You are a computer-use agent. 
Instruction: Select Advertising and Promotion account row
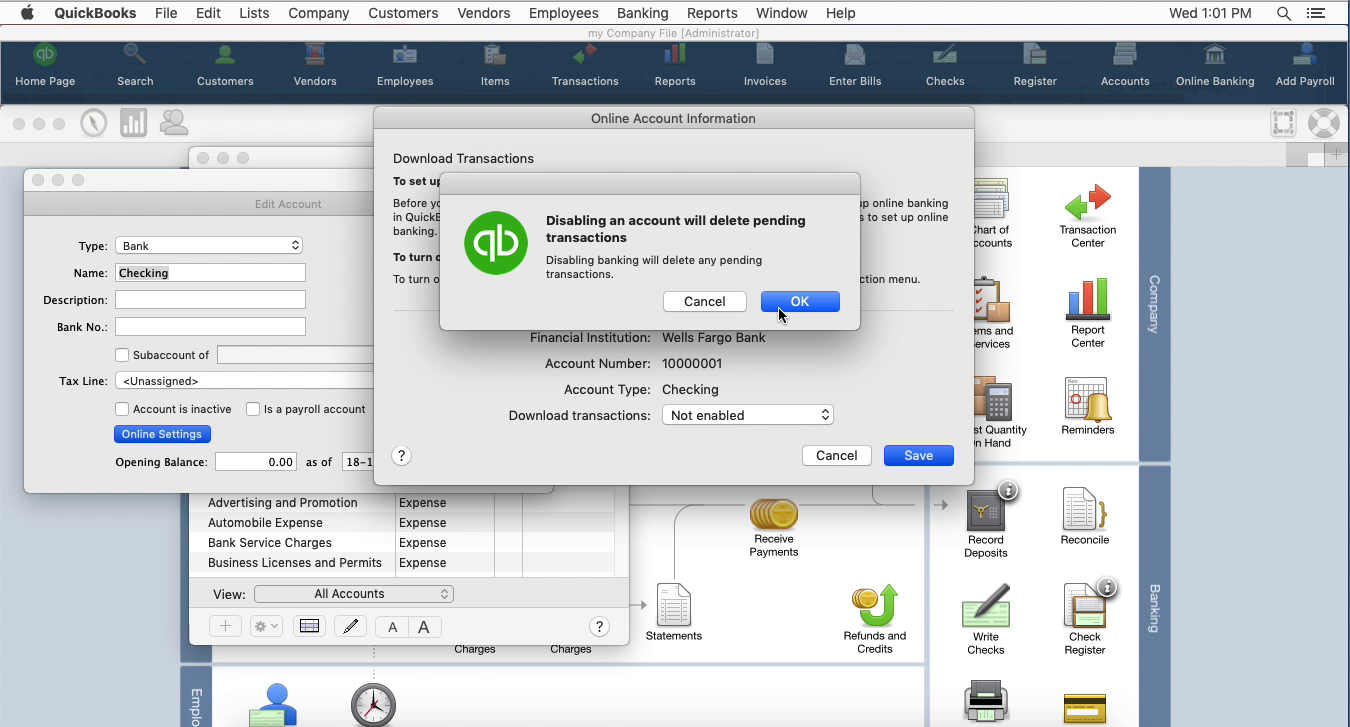pos(402,503)
